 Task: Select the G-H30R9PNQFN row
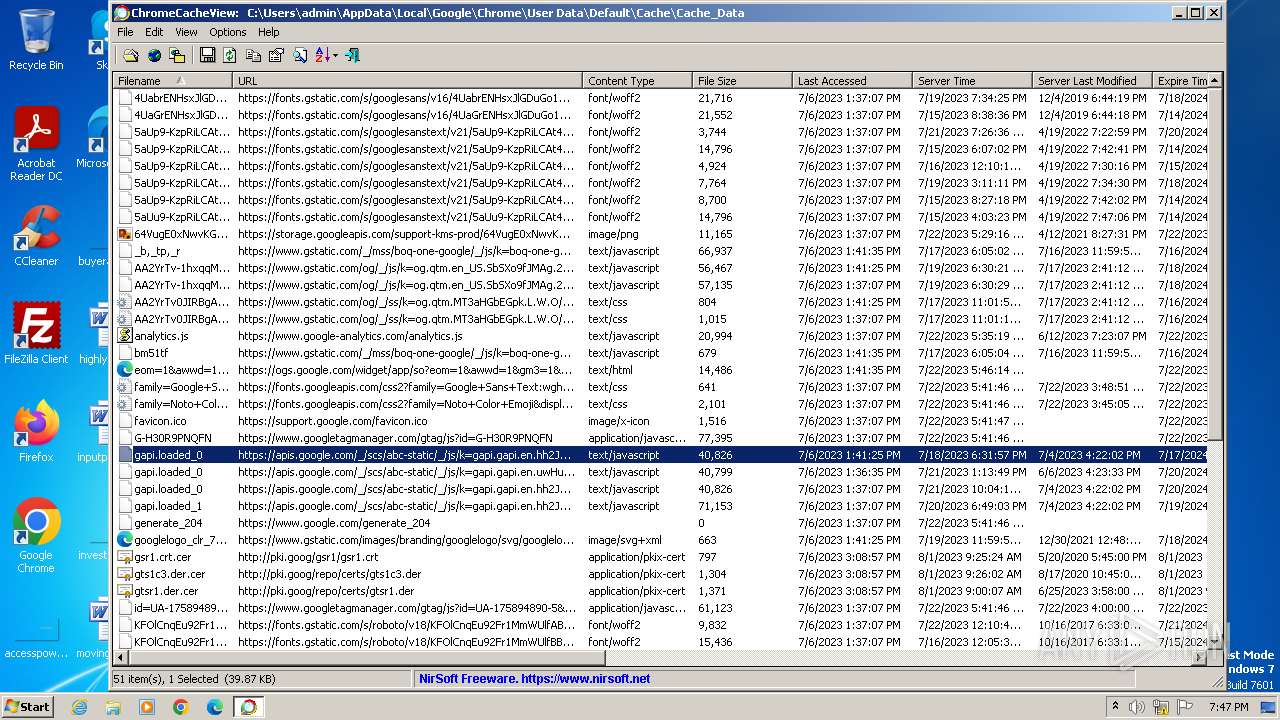coord(661,438)
